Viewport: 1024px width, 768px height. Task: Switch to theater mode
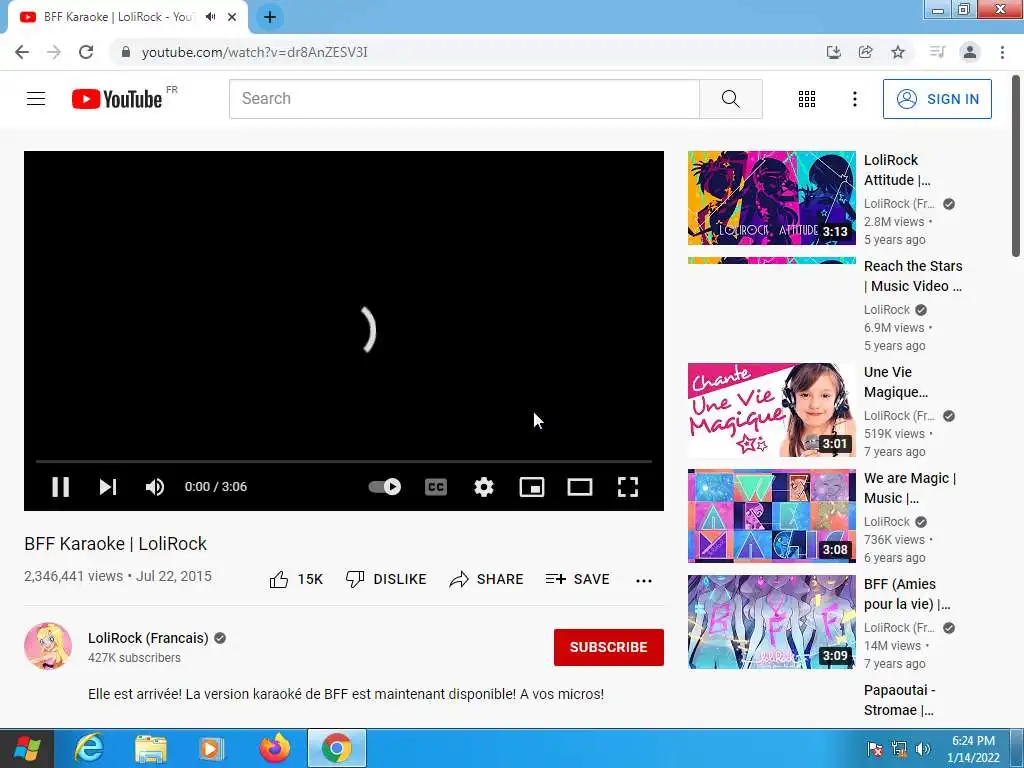(x=580, y=487)
